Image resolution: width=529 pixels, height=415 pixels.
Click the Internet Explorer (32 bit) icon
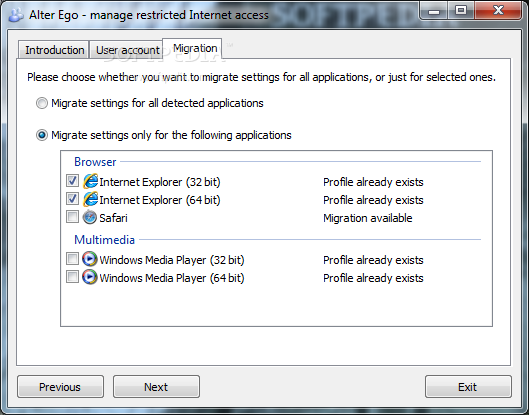point(90,181)
